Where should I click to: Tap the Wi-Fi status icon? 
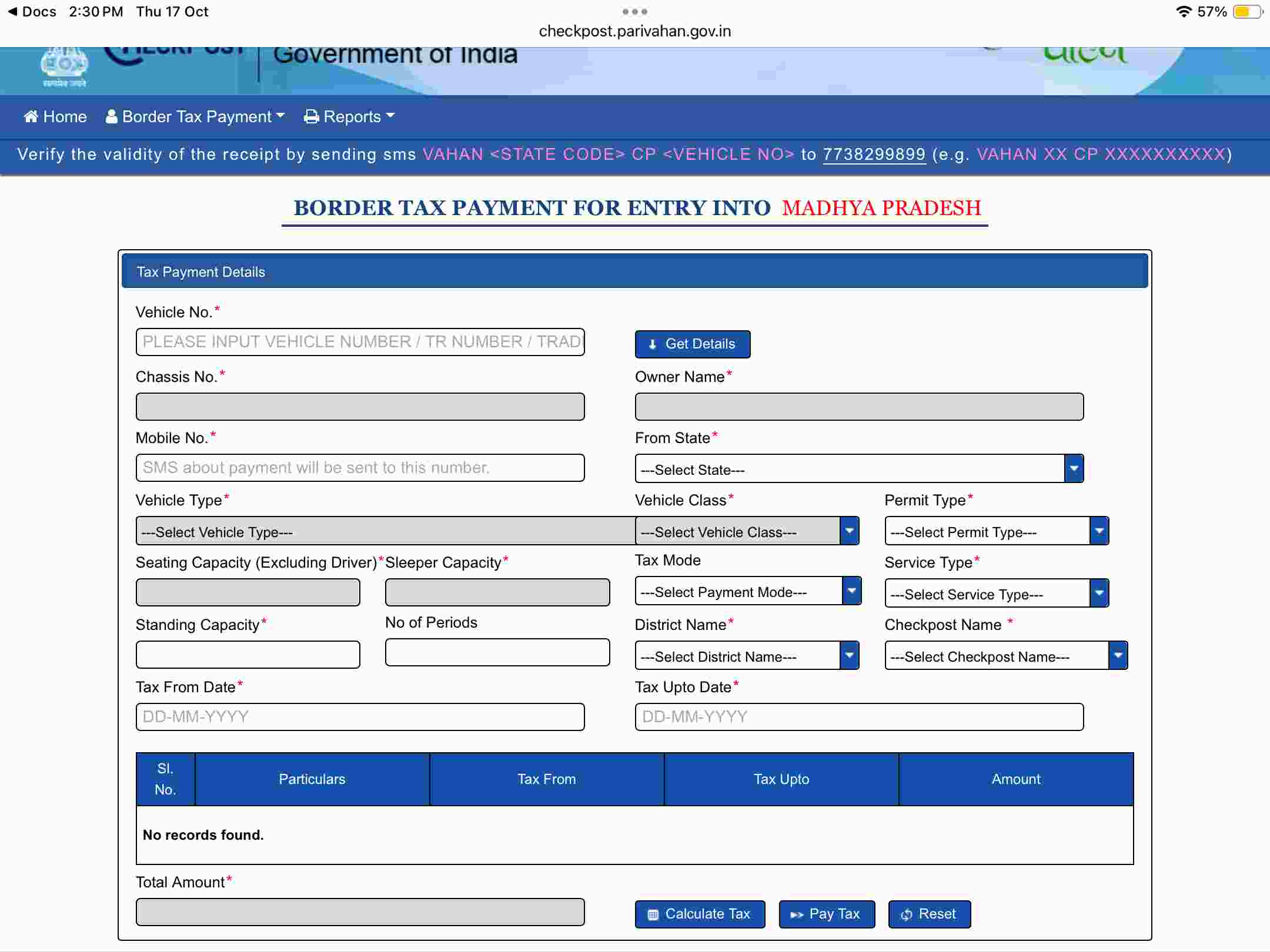click(1184, 12)
